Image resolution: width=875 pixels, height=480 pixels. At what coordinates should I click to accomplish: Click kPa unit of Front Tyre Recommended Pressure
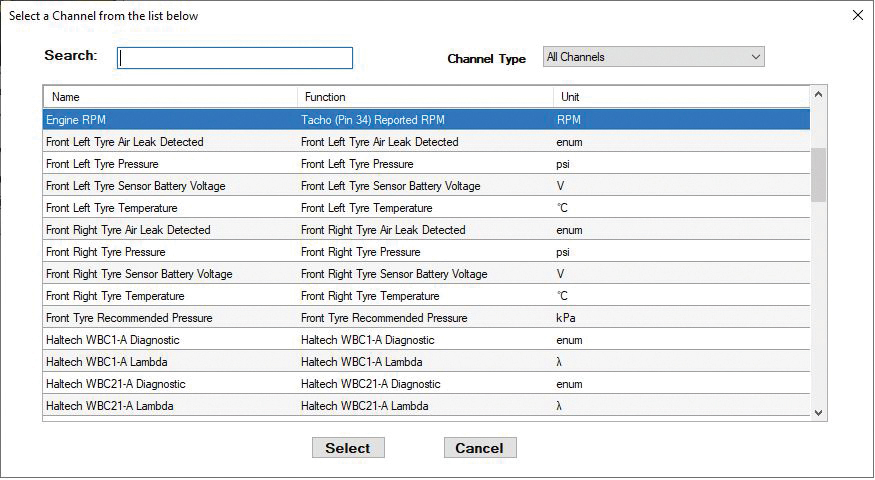pos(566,318)
